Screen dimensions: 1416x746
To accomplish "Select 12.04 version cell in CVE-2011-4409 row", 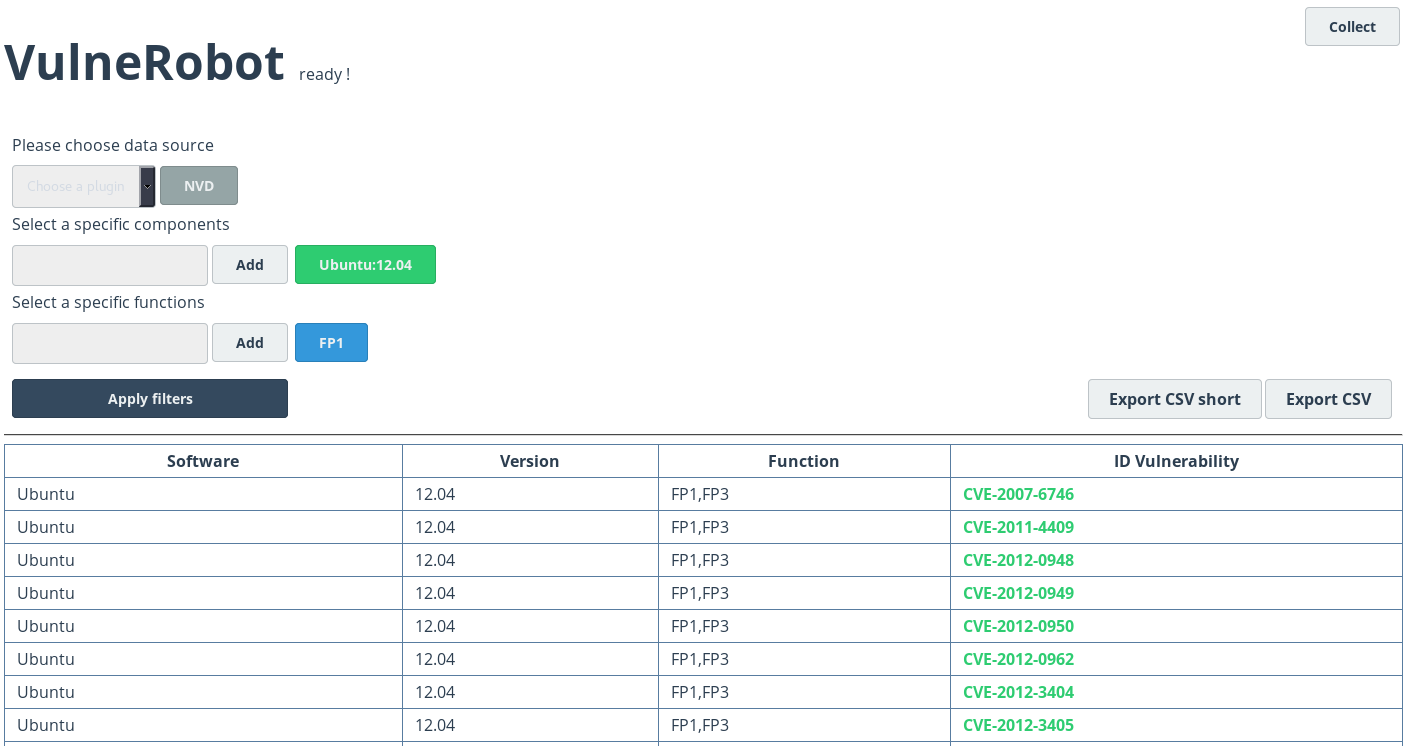I will pyautogui.click(x=530, y=527).
